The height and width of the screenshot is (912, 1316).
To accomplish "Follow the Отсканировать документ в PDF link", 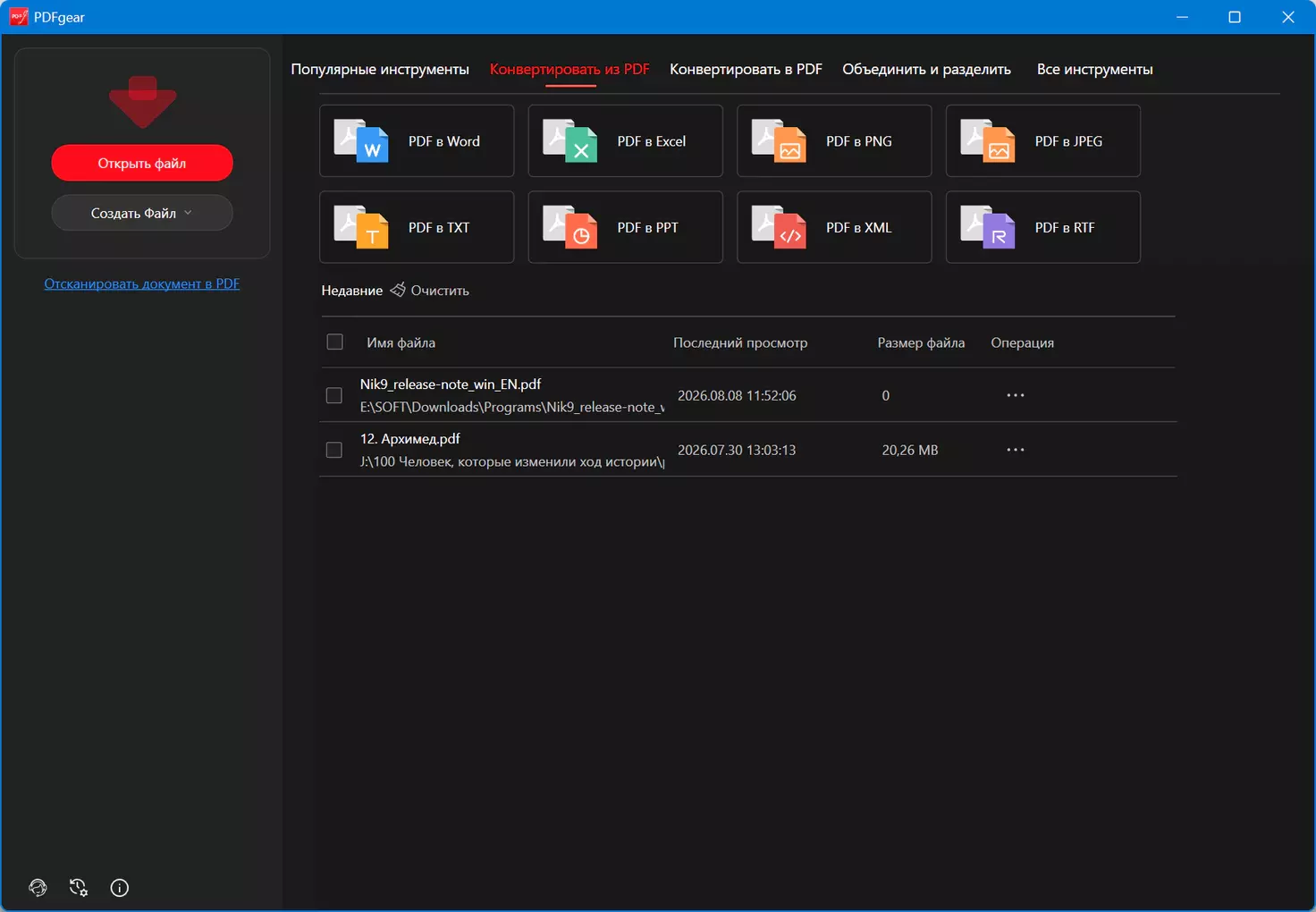I will (142, 283).
